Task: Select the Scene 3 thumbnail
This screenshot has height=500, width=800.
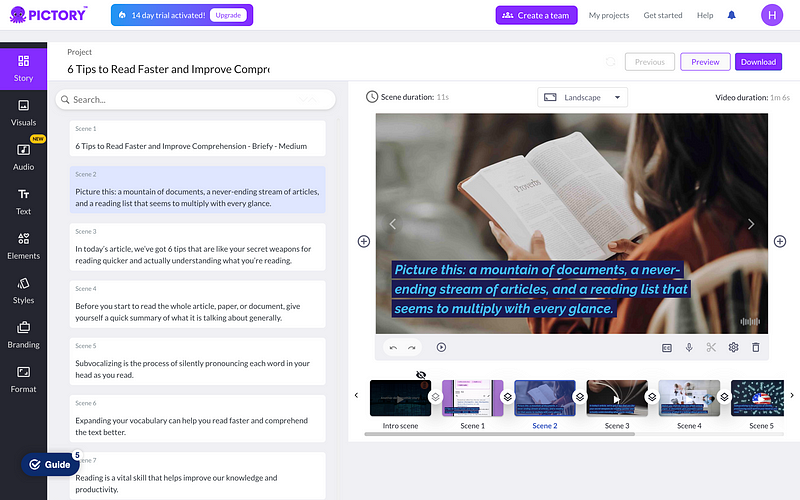Action: [x=617, y=398]
